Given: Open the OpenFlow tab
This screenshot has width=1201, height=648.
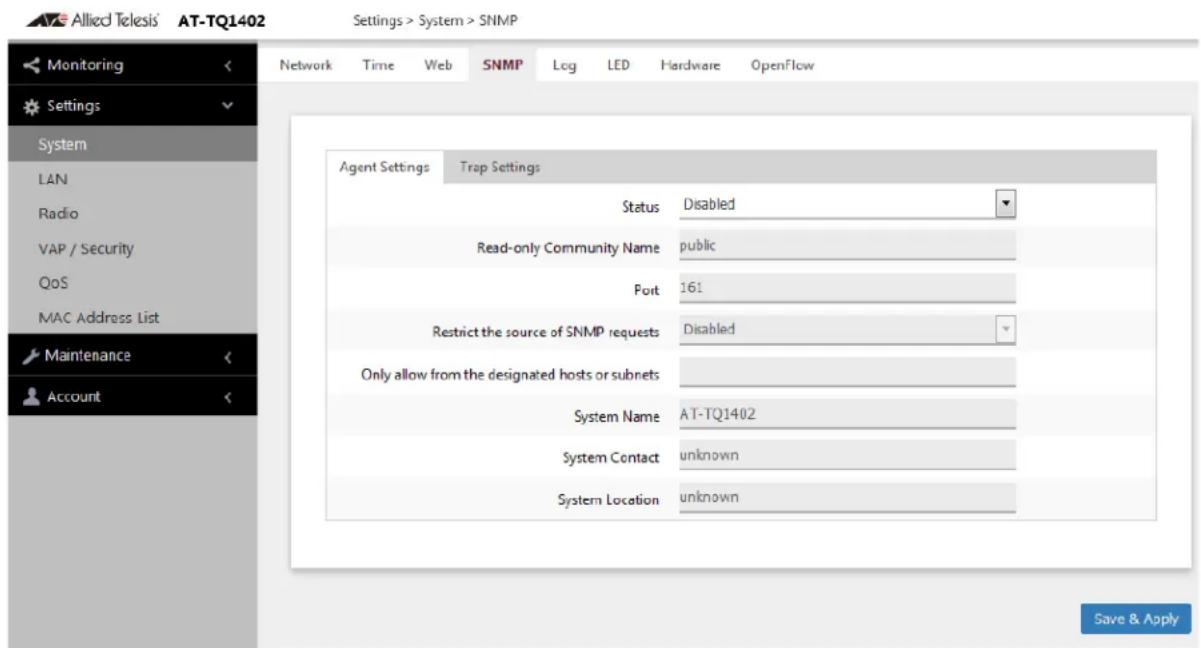Looking at the screenshot, I should click(783, 65).
